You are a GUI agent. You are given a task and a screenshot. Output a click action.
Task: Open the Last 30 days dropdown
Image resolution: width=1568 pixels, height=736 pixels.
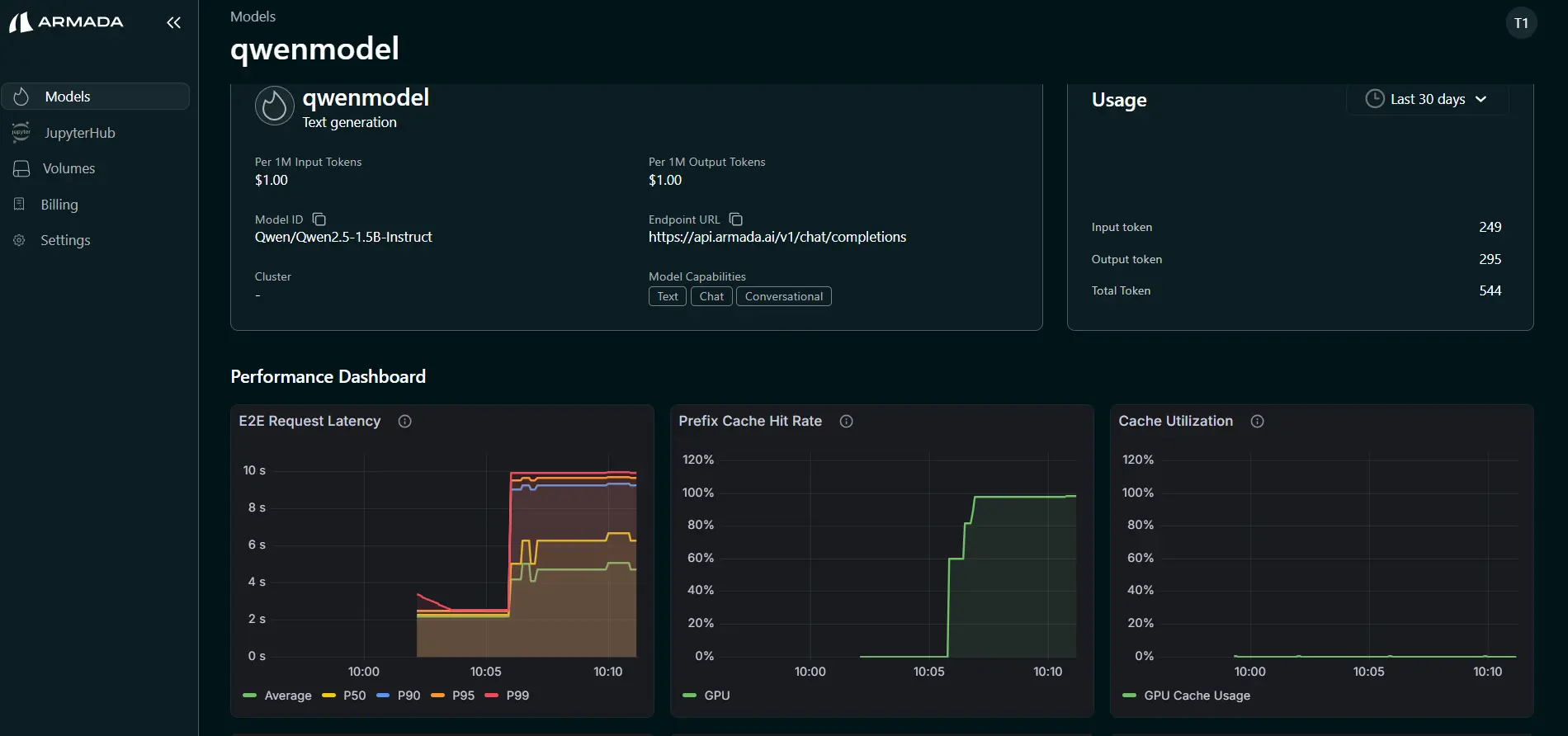click(1427, 99)
